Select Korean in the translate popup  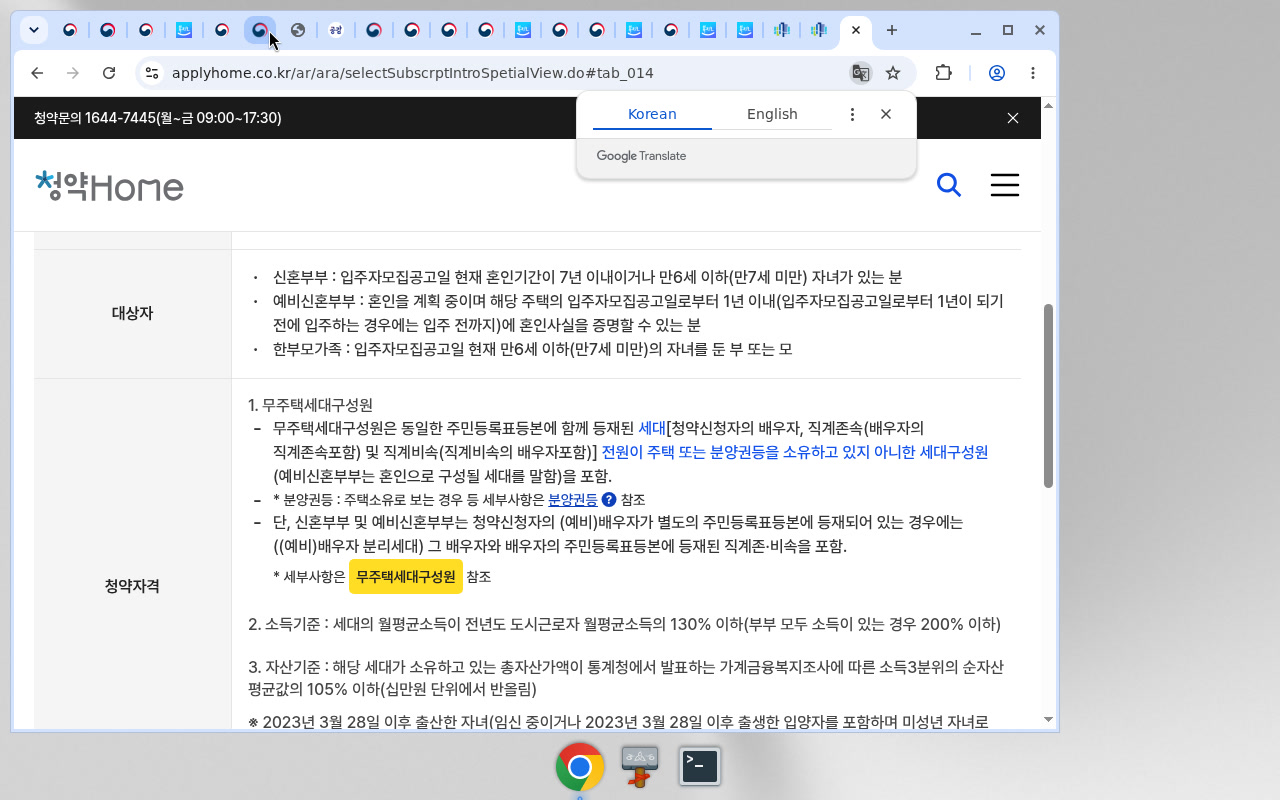point(652,114)
